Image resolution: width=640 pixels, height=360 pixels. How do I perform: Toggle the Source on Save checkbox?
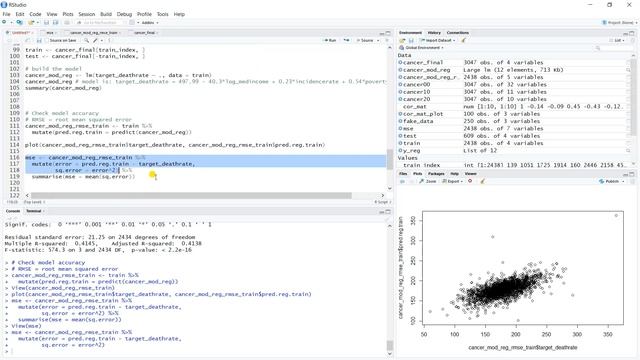point(46,40)
